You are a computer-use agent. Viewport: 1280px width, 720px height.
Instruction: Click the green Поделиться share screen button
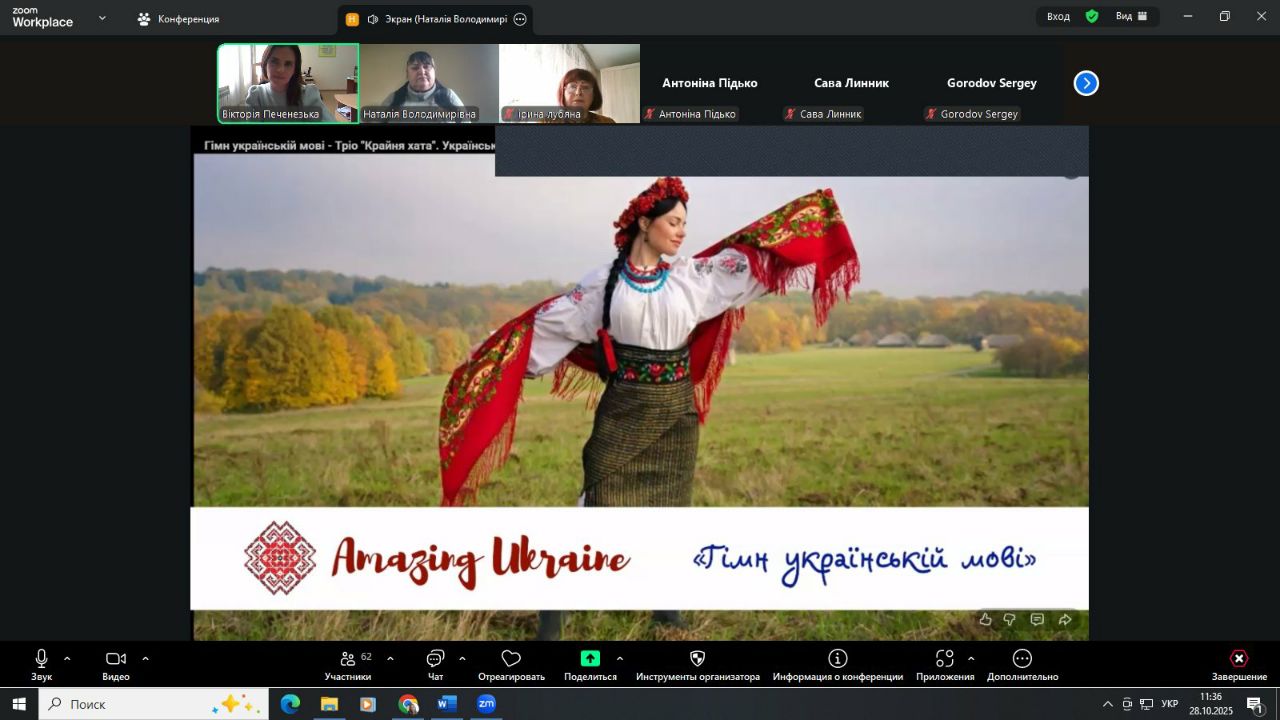click(x=590, y=659)
